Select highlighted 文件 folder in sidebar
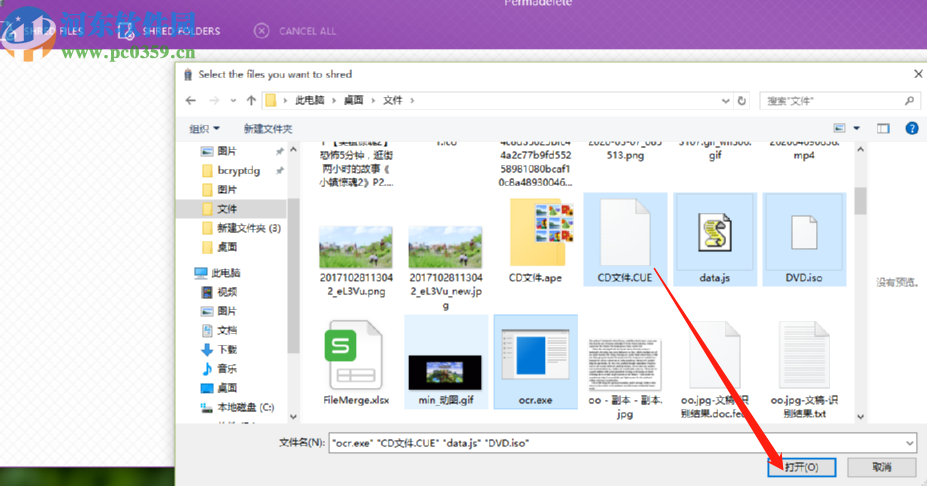927x486 pixels. click(231, 209)
